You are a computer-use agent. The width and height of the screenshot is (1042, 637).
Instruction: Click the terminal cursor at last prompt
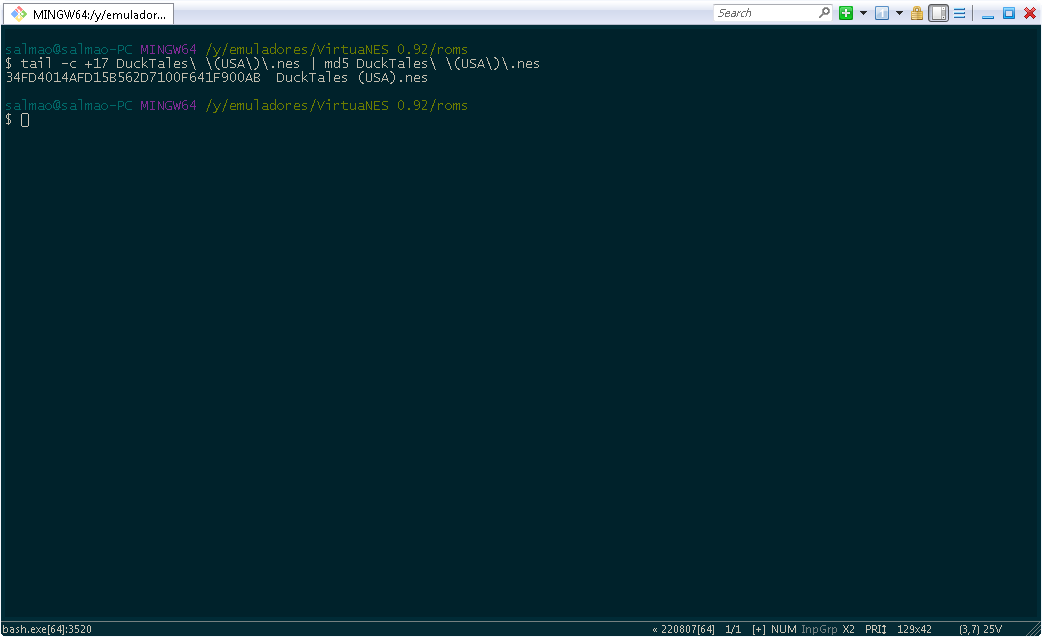pyautogui.click(x=25, y=120)
